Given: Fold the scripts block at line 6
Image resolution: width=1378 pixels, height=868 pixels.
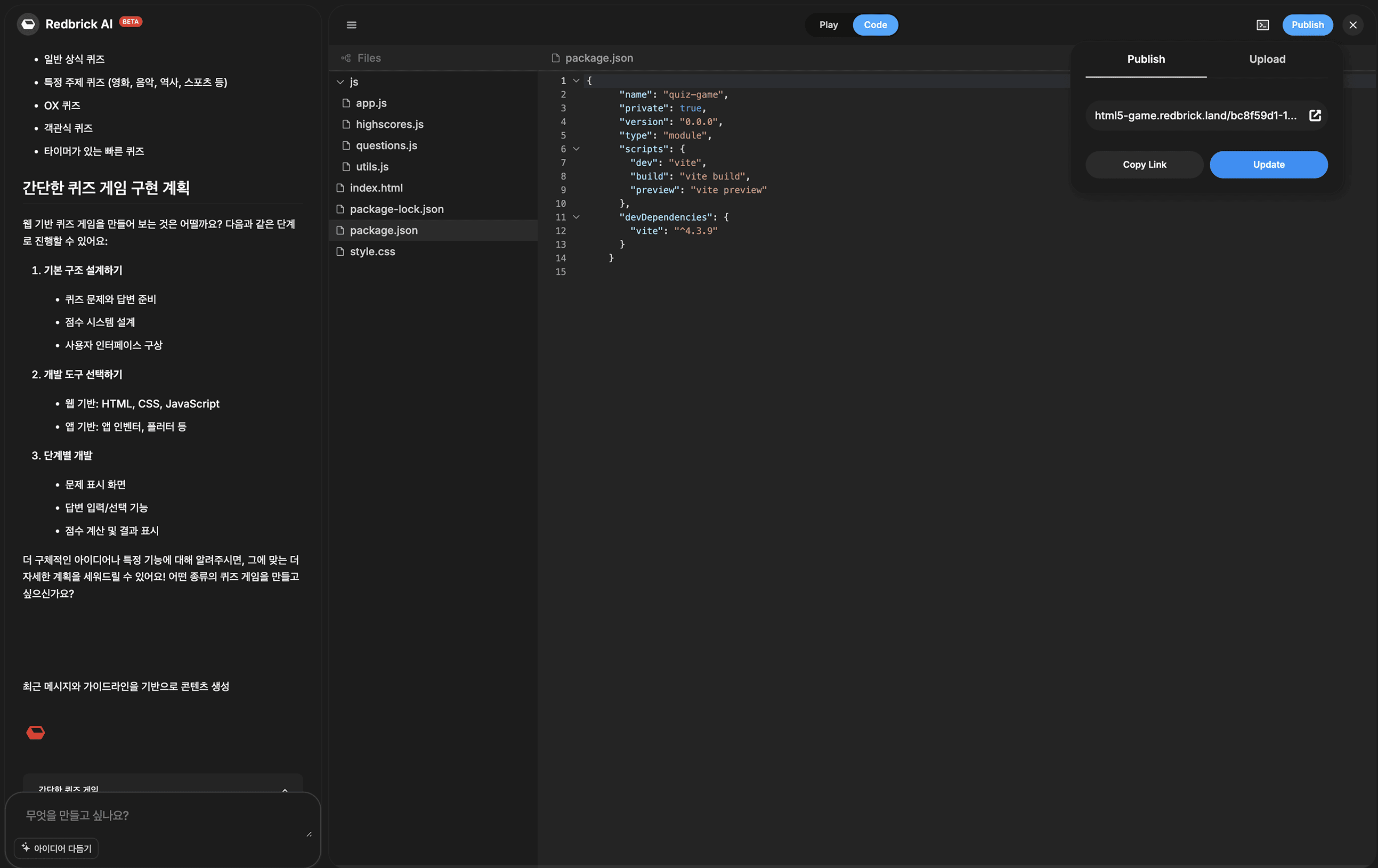Looking at the screenshot, I should tap(576, 149).
